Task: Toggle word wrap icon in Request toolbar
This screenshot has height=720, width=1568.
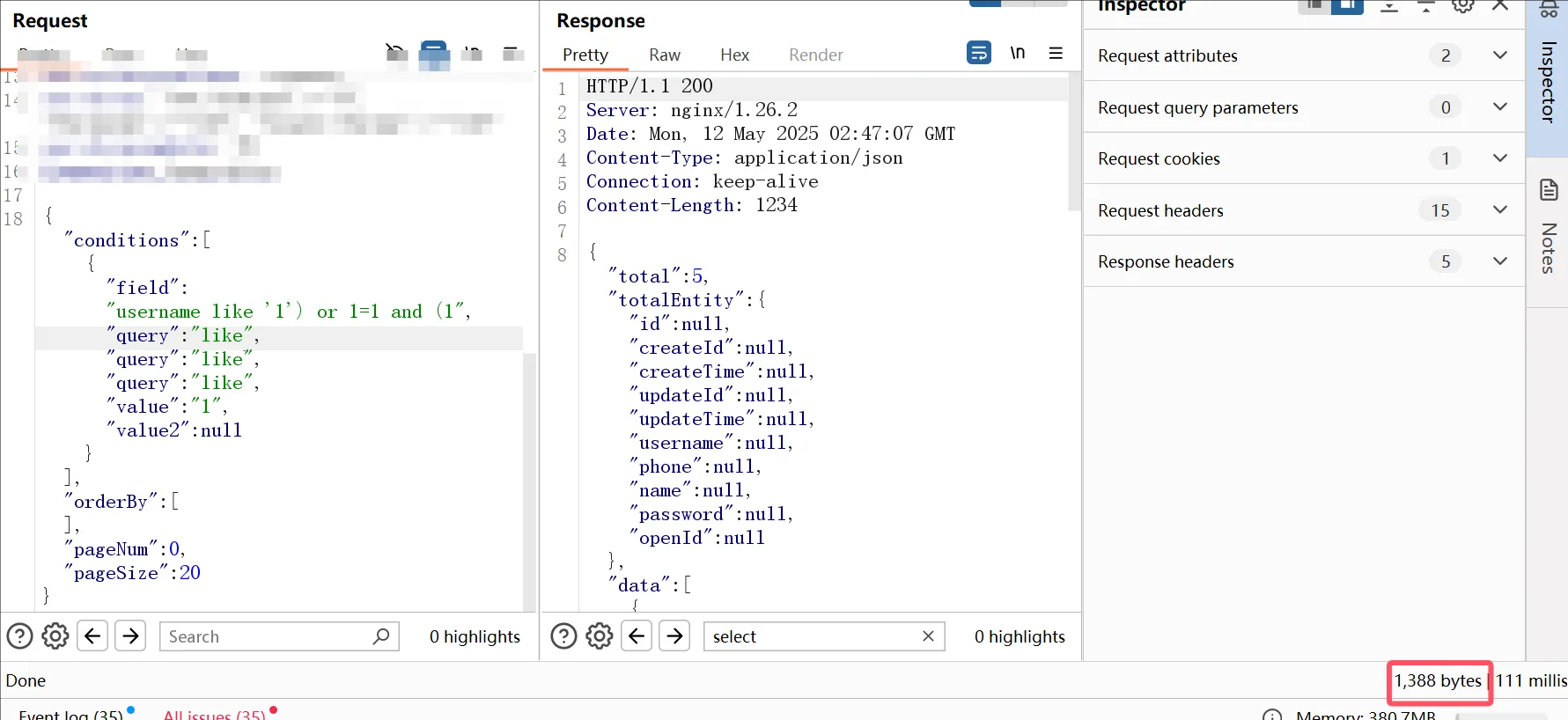Action: point(434,55)
